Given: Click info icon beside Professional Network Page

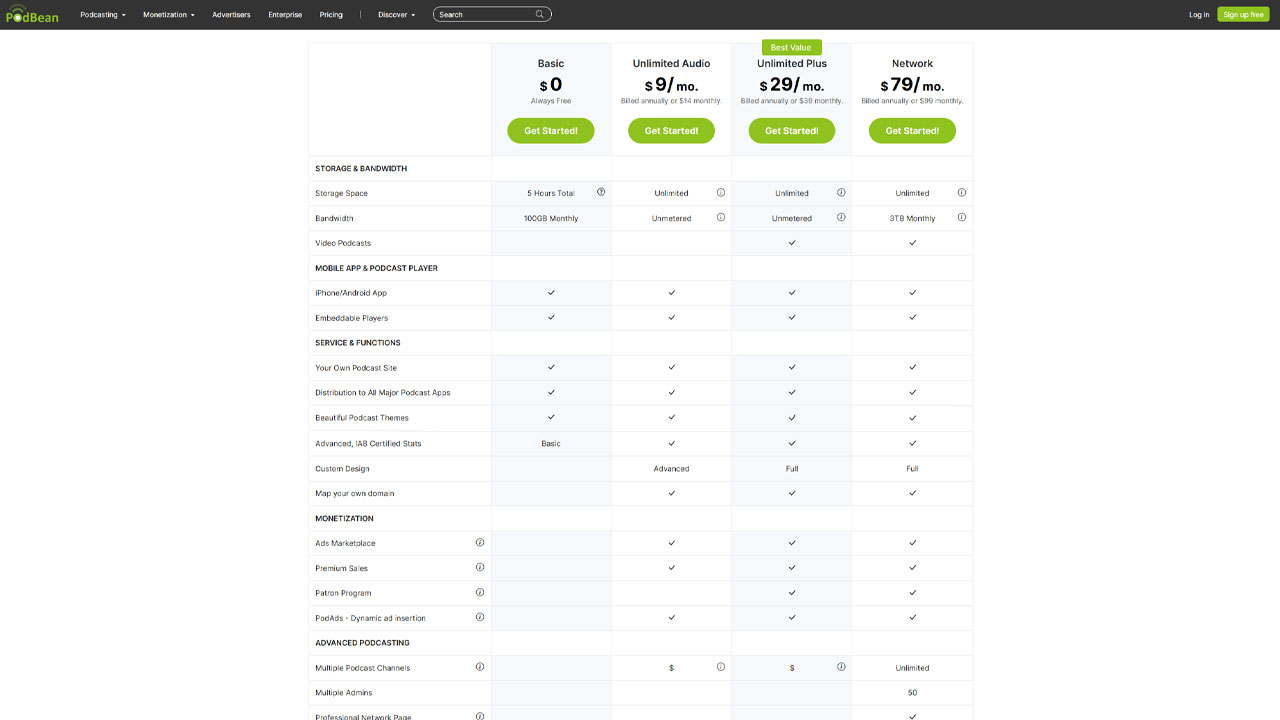Looking at the screenshot, I should [x=480, y=716].
